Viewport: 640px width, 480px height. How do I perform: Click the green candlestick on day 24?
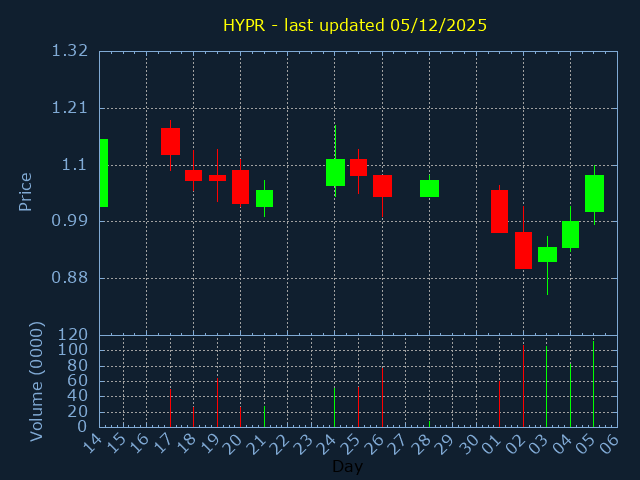335,172
